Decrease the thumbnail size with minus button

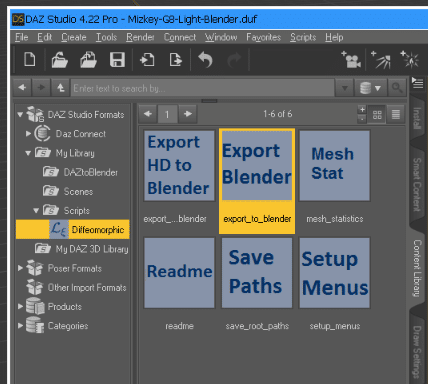click(x=362, y=119)
